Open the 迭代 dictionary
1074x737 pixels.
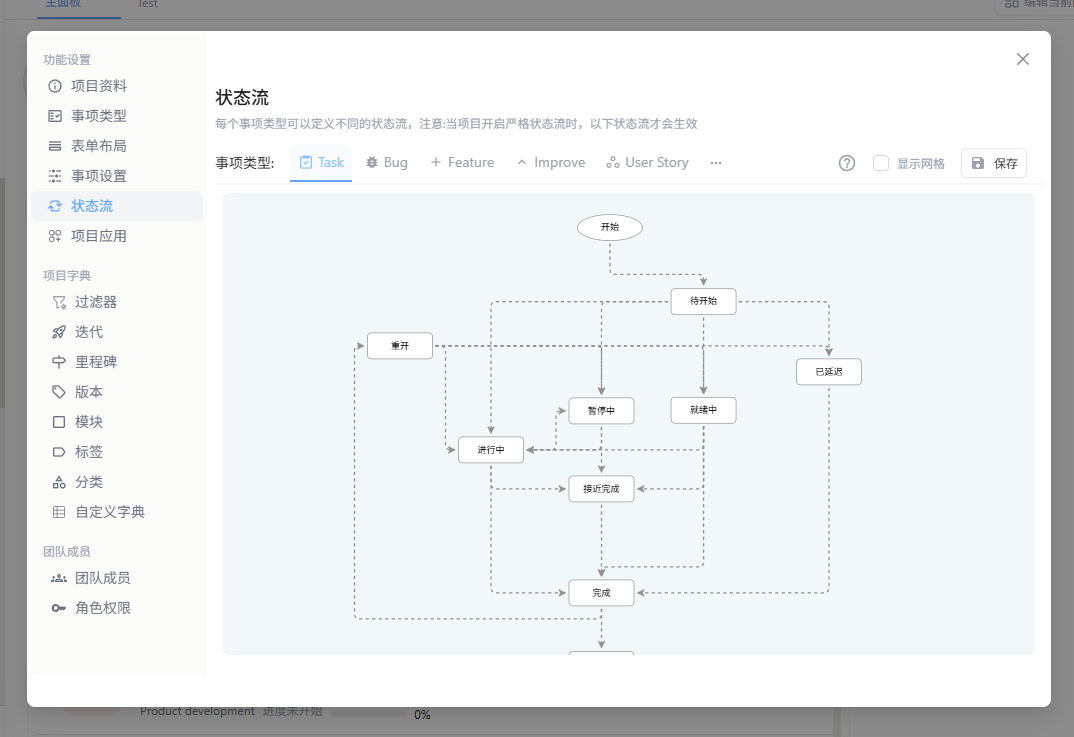point(117,332)
